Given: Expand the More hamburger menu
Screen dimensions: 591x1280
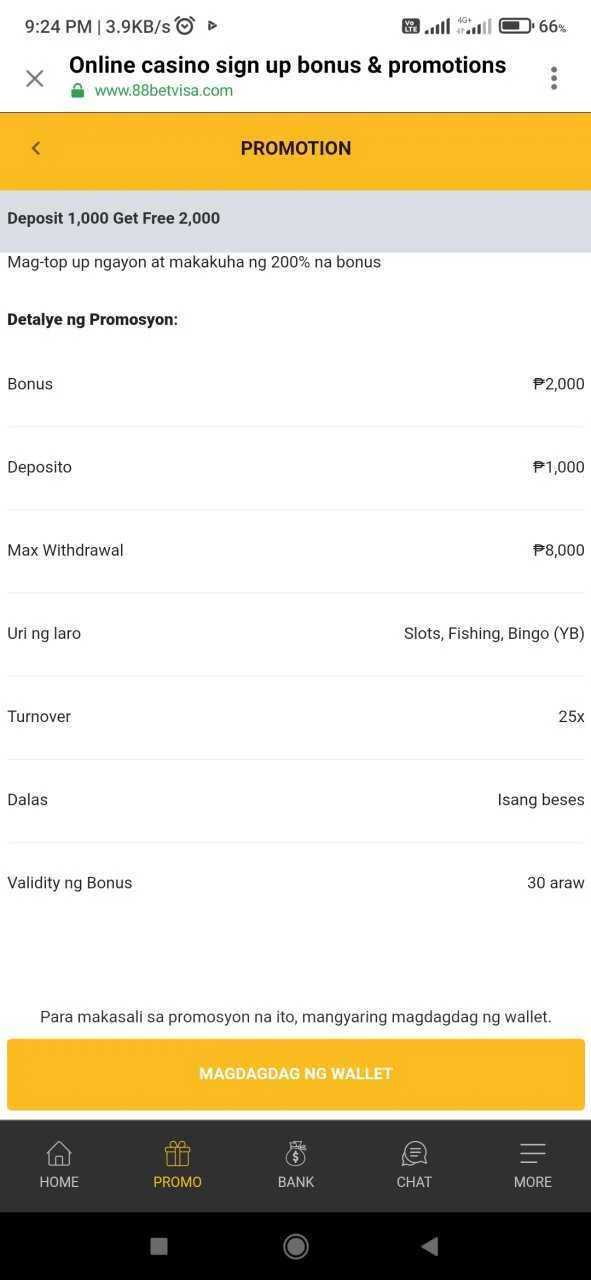Looking at the screenshot, I should pos(533,1154).
